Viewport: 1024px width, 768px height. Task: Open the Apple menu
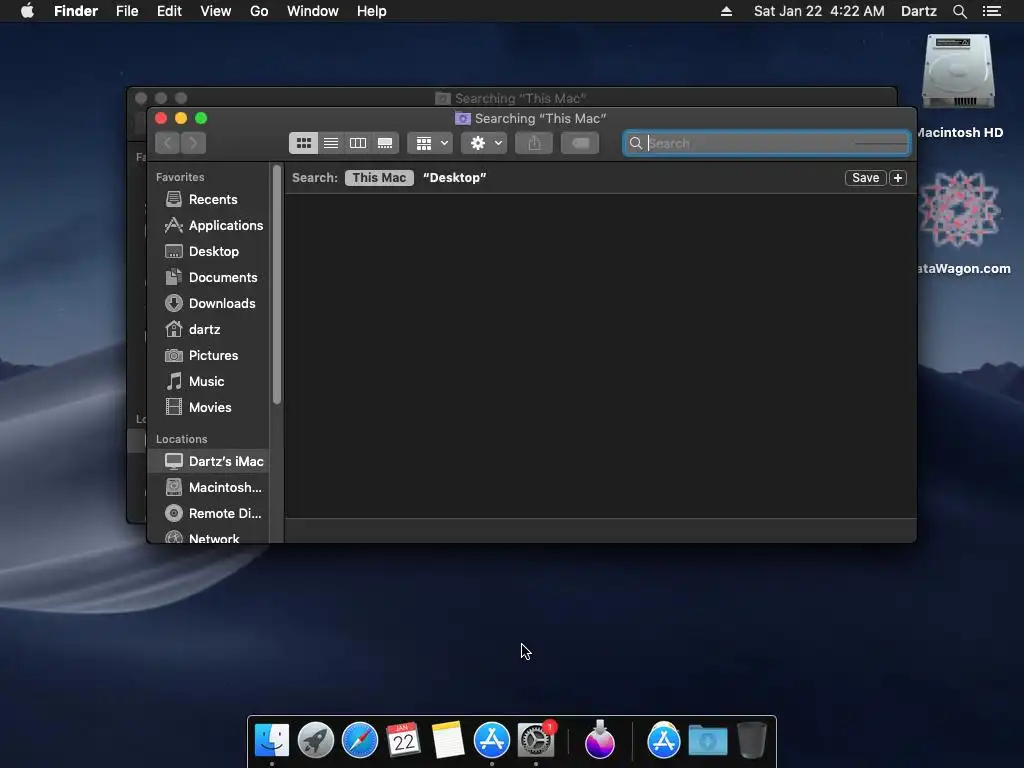click(x=27, y=11)
